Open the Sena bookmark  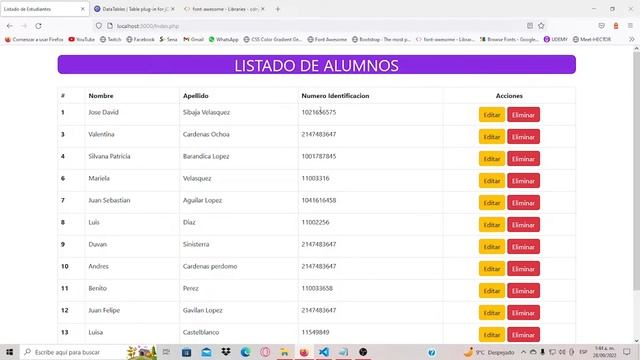(169, 40)
